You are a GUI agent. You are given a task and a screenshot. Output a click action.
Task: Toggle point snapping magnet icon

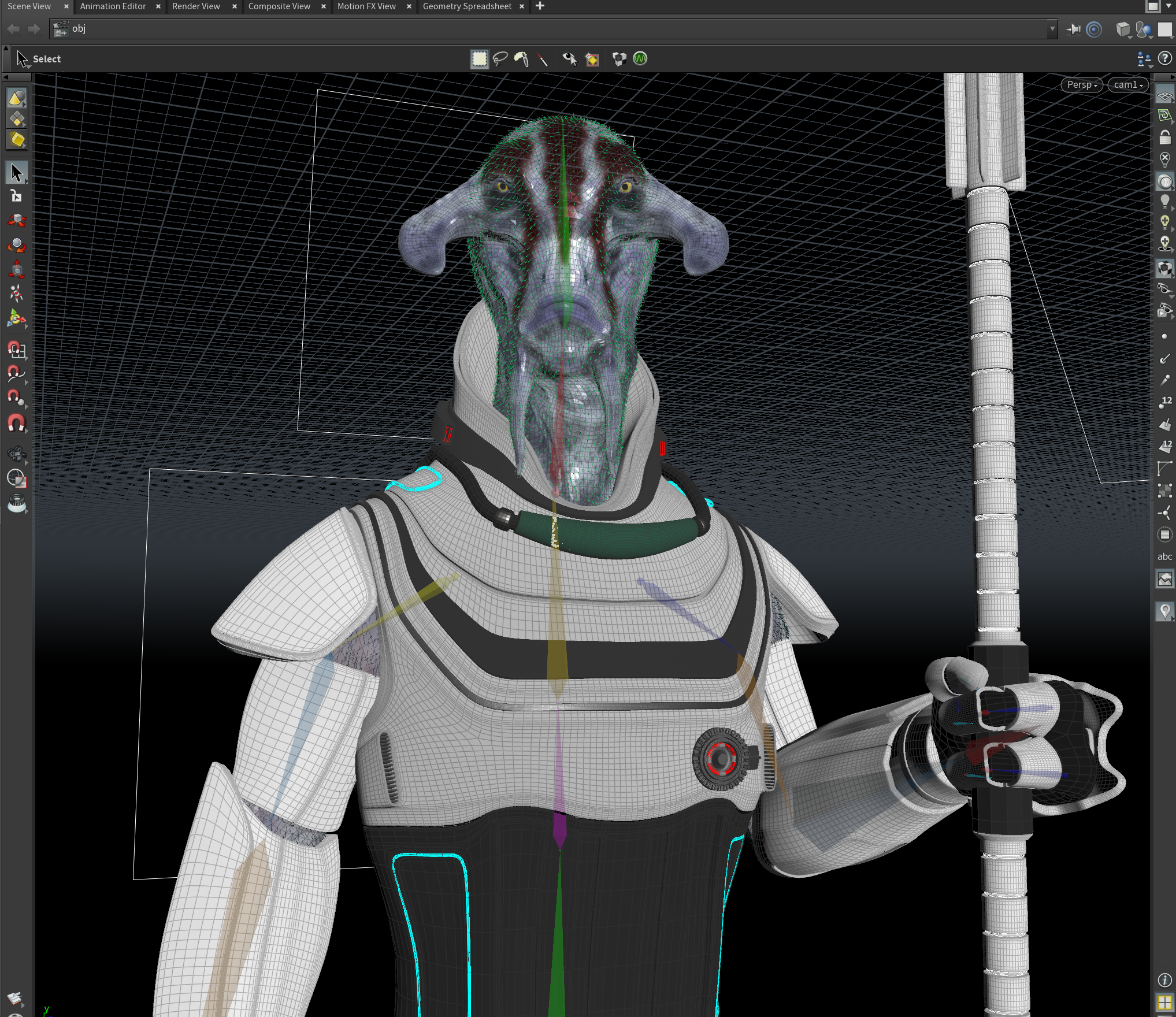tap(16, 398)
